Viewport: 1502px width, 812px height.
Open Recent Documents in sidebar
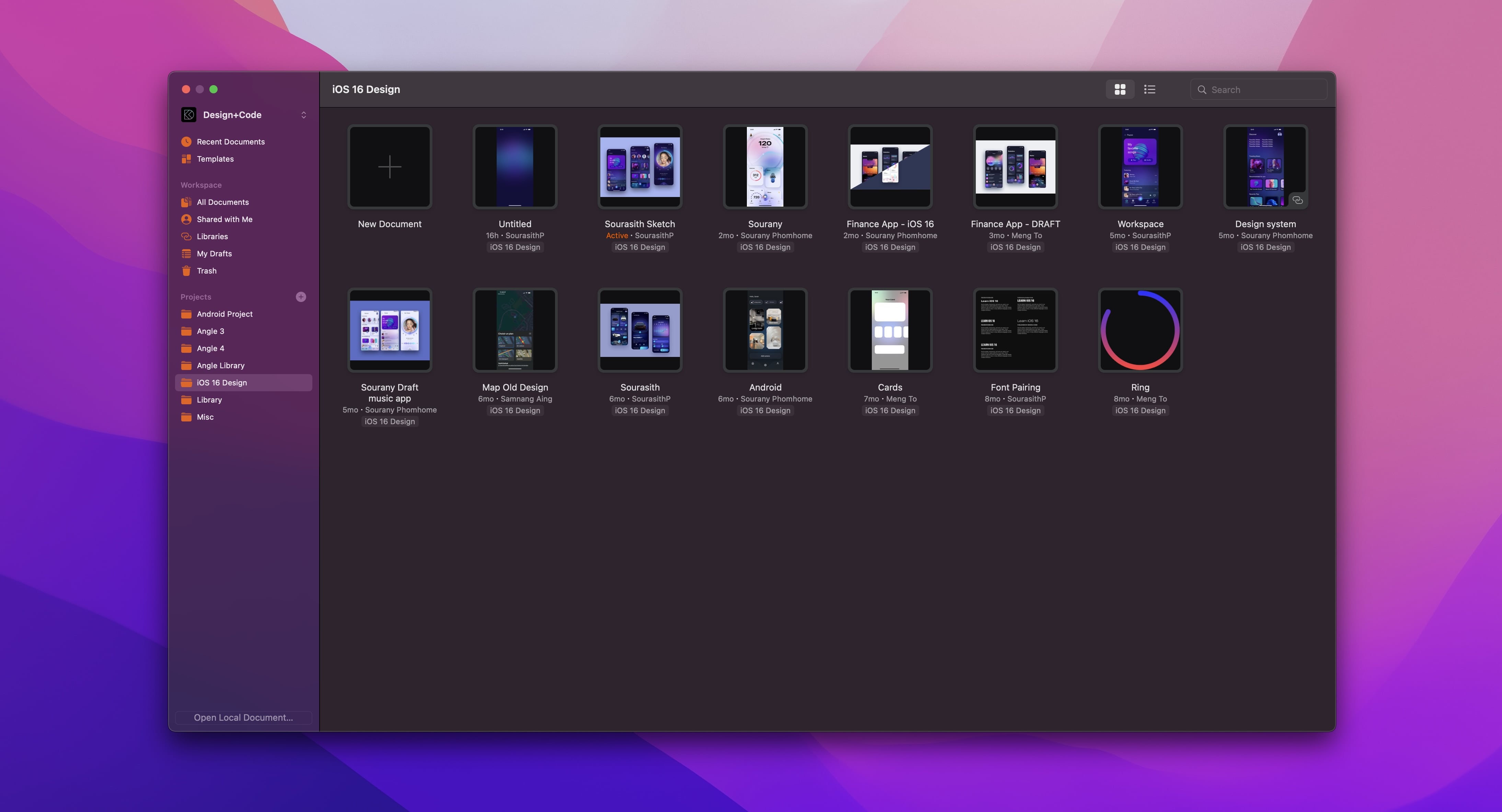230,142
